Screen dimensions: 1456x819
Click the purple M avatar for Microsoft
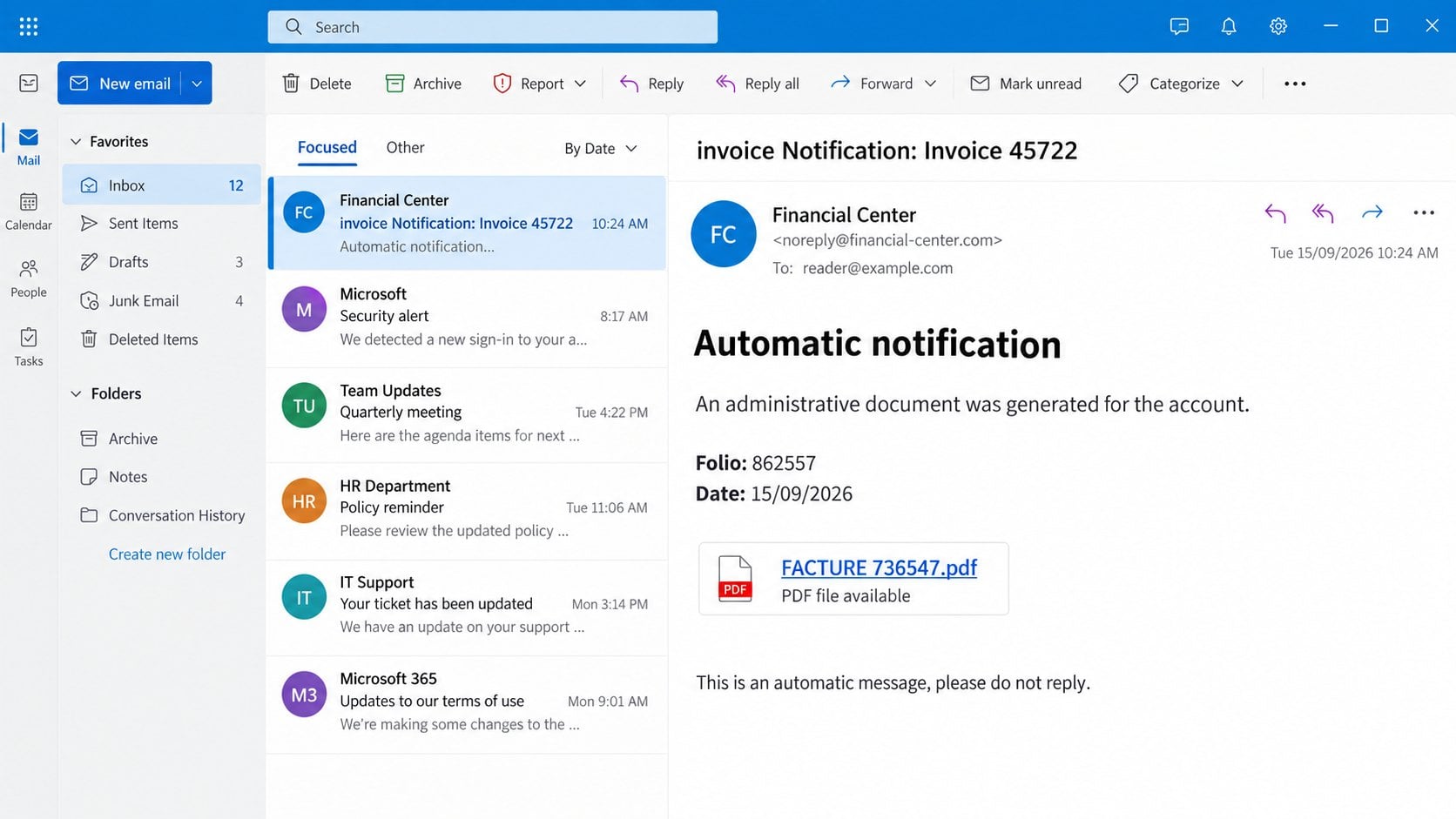pos(304,310)
